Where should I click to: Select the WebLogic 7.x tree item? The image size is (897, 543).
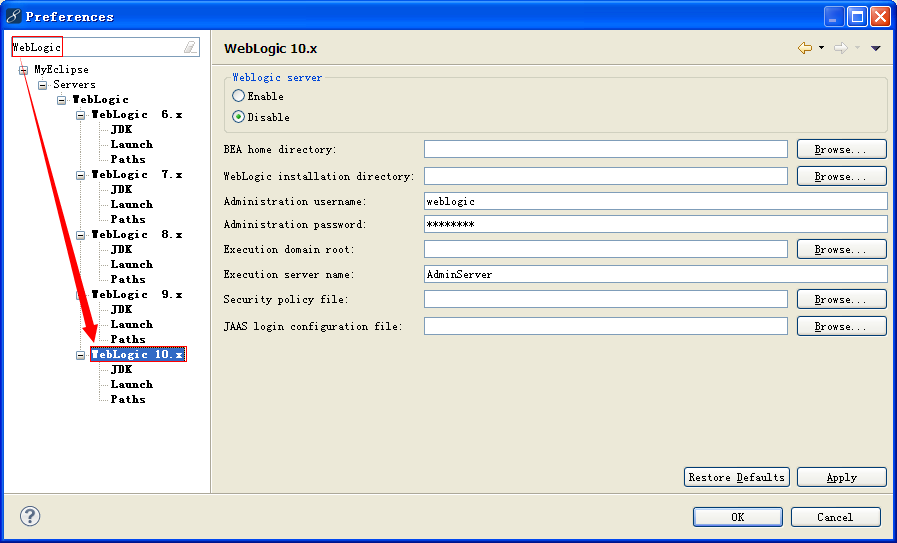pos(137,175)
